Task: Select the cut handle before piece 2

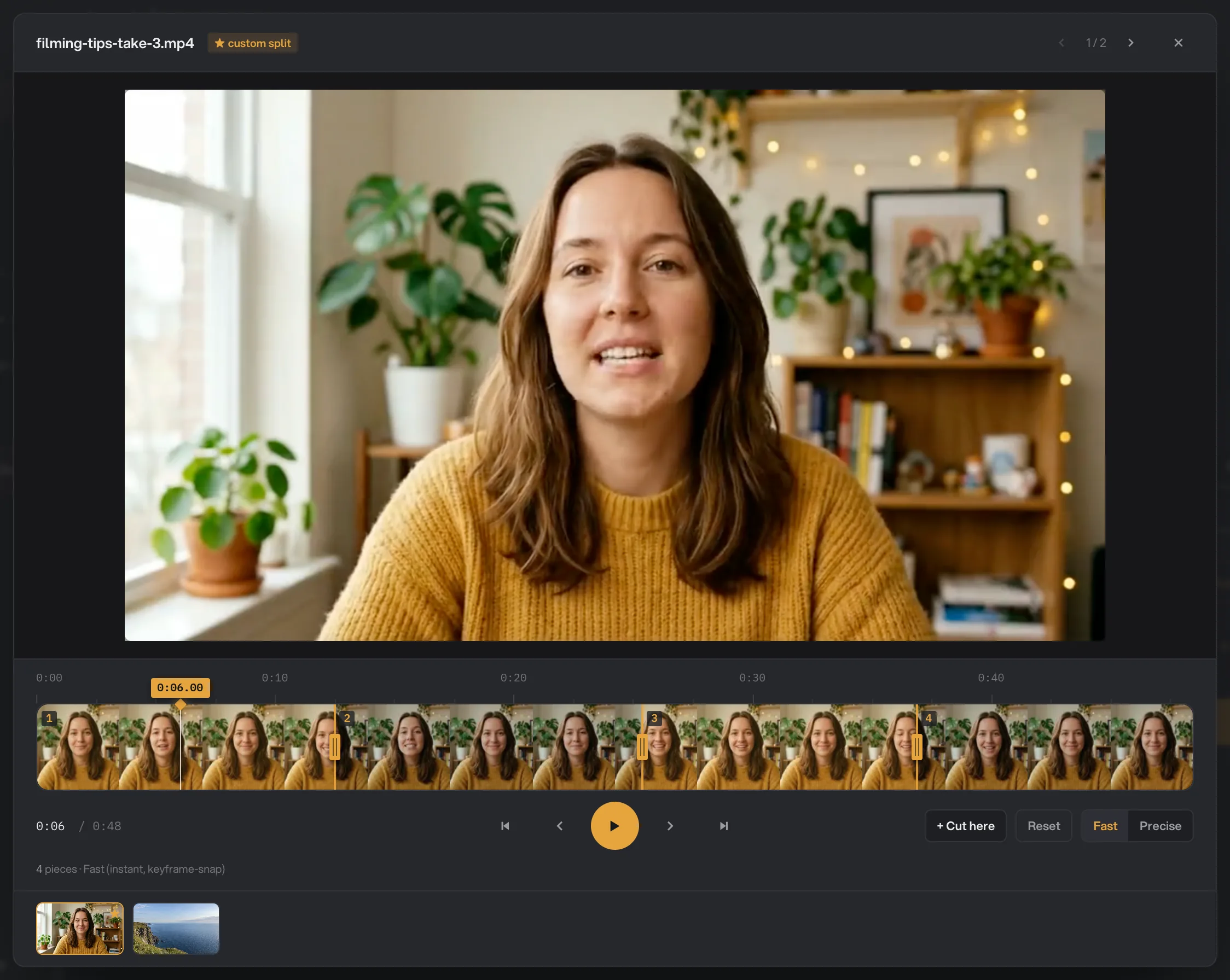Action: [x=335, y=747]
